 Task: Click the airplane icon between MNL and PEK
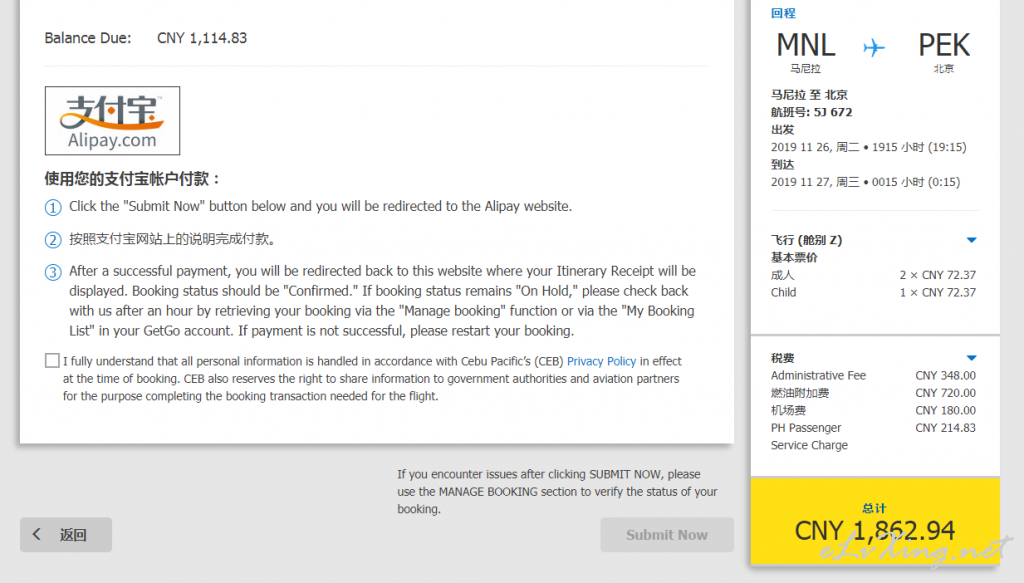(874, 48)
